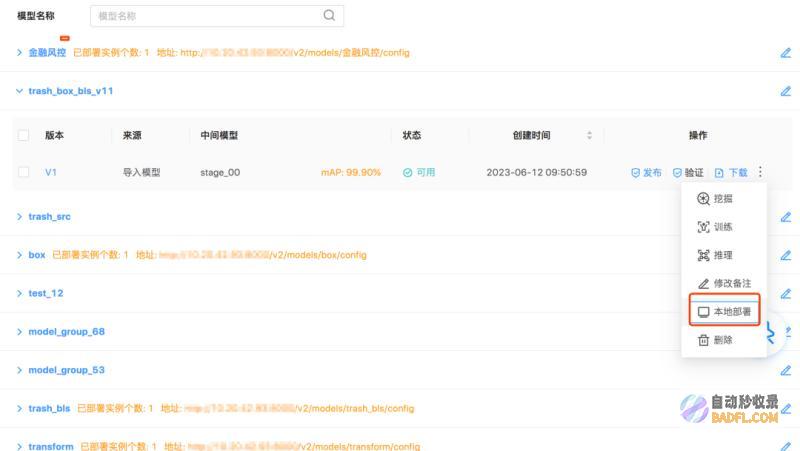Expand the transform model group
The image size is (800, 451).
click(x=19, y=447)
